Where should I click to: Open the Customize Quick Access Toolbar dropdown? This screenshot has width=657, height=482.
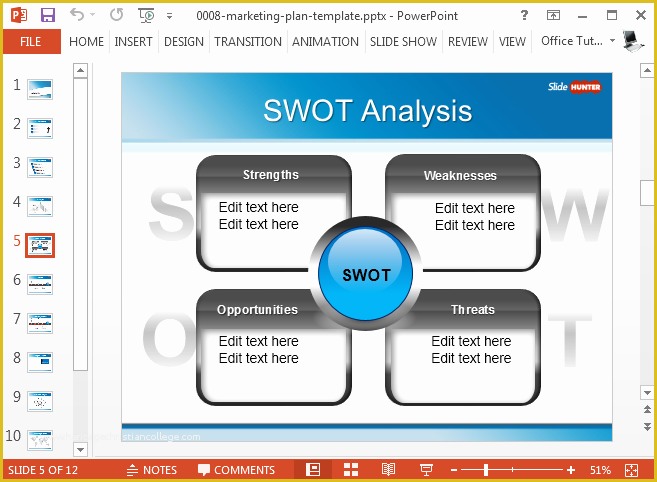pos(169,16)
